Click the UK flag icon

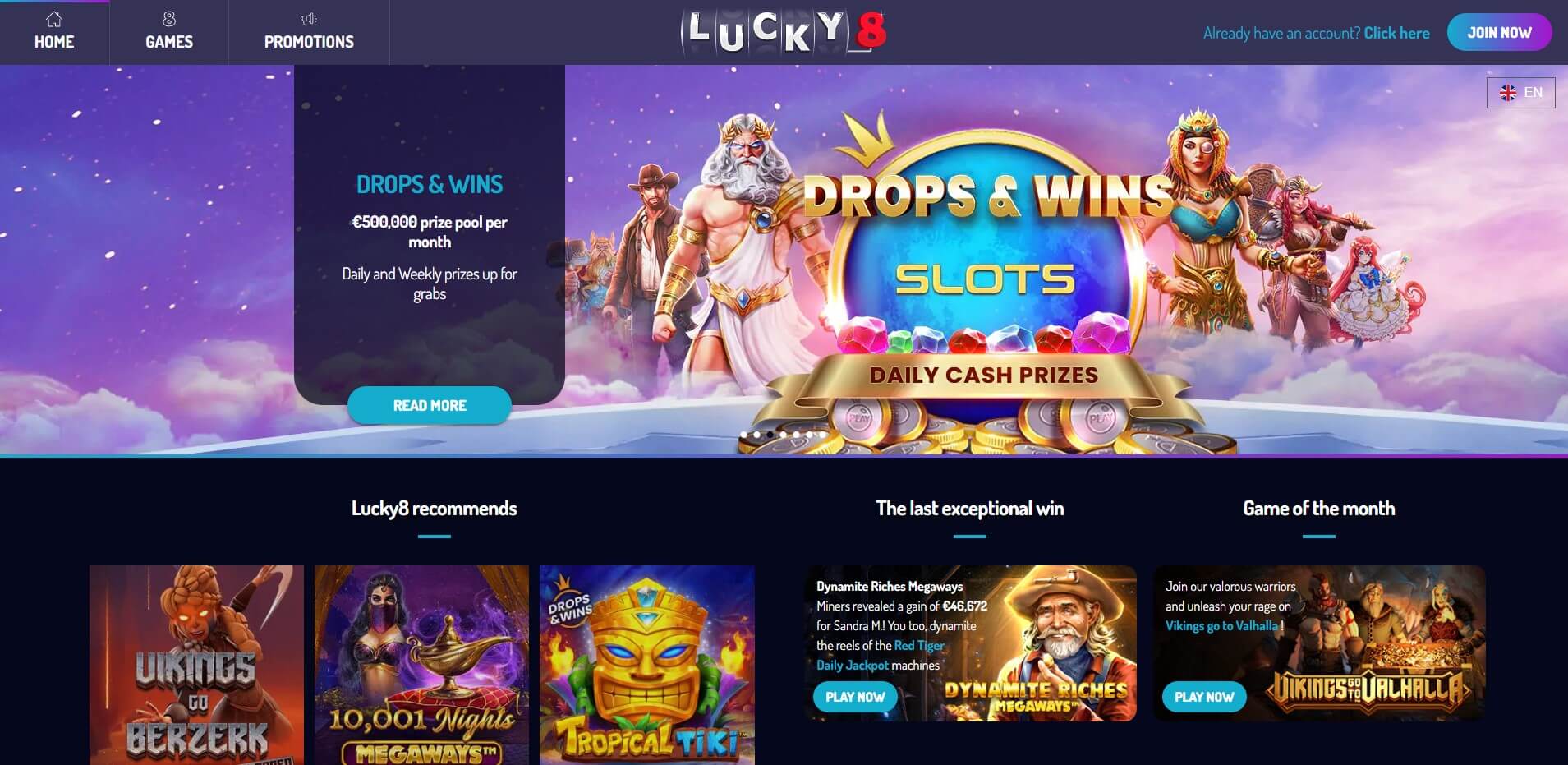[1508, 93]
